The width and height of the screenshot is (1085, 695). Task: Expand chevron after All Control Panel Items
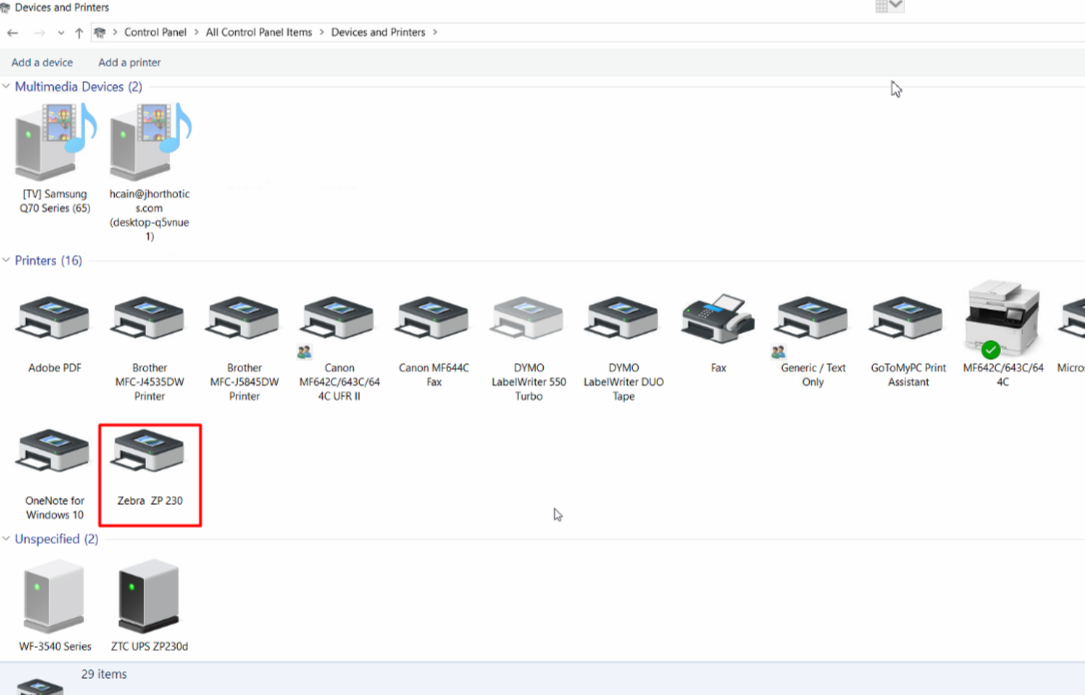point(322,32)
